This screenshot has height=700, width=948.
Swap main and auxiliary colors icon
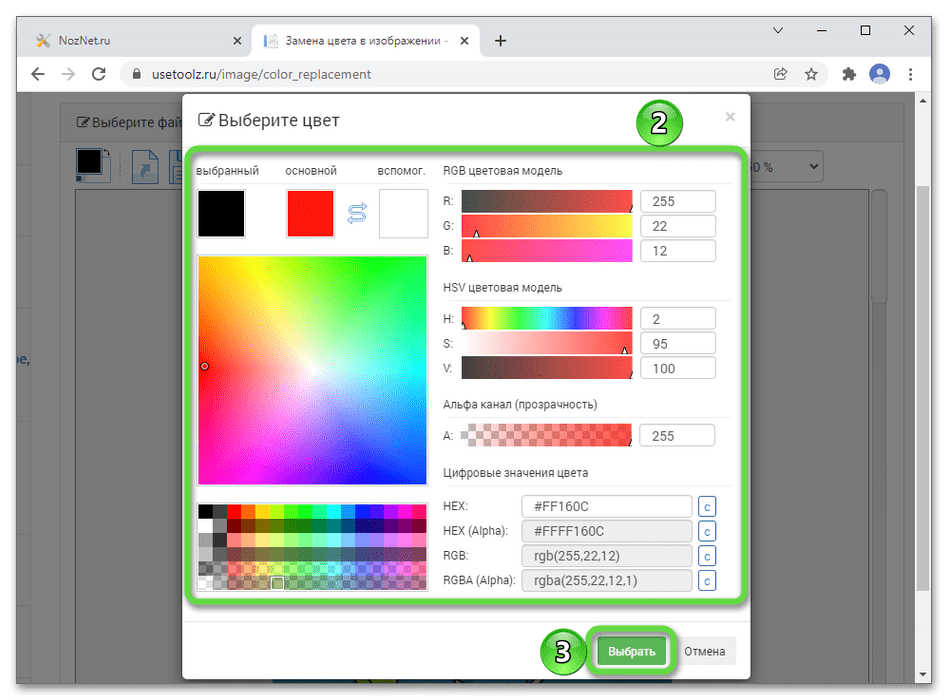(357, 214)
